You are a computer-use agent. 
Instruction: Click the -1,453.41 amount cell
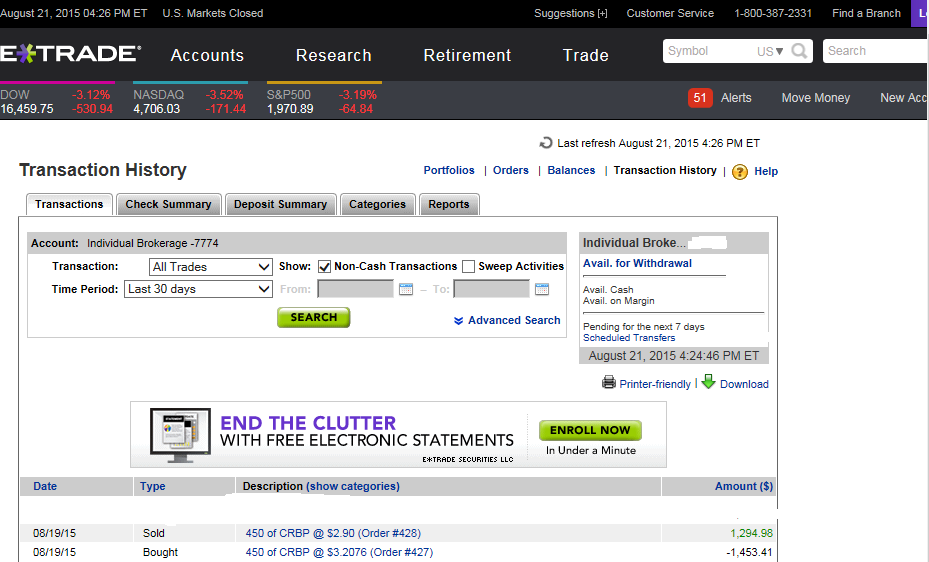749,552
